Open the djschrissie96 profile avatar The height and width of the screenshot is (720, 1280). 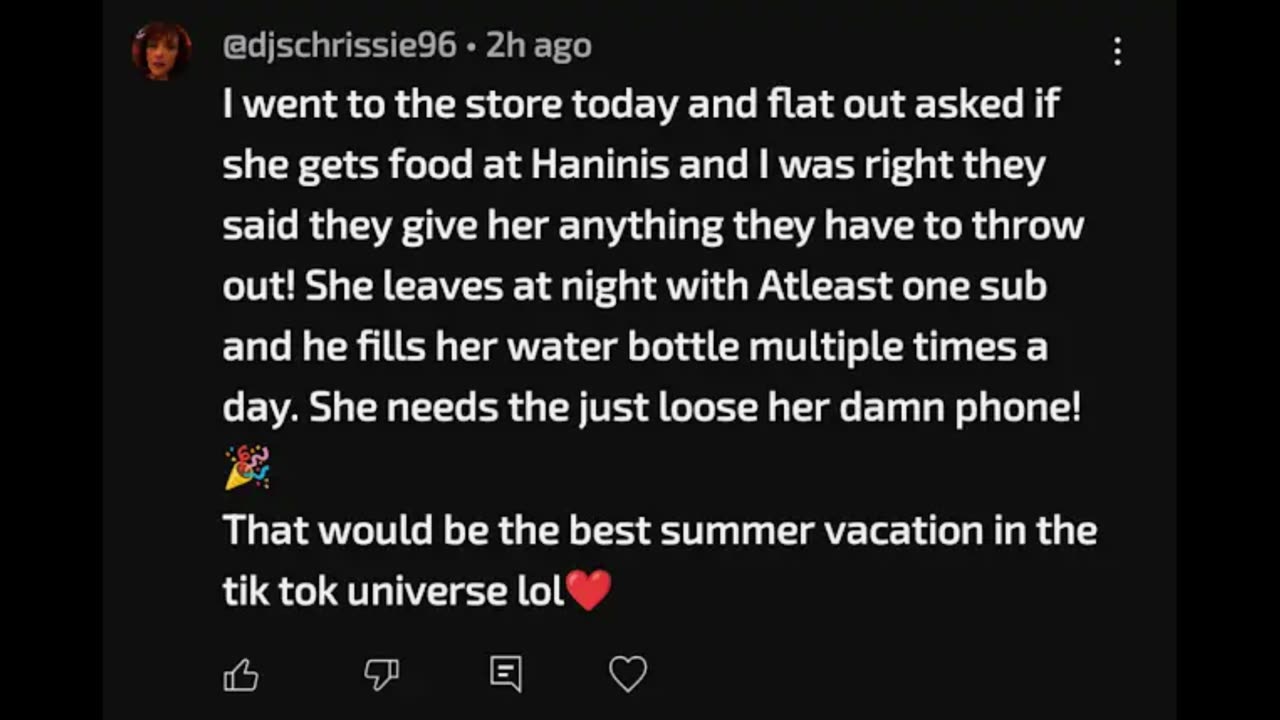click(x=162, y=50)
